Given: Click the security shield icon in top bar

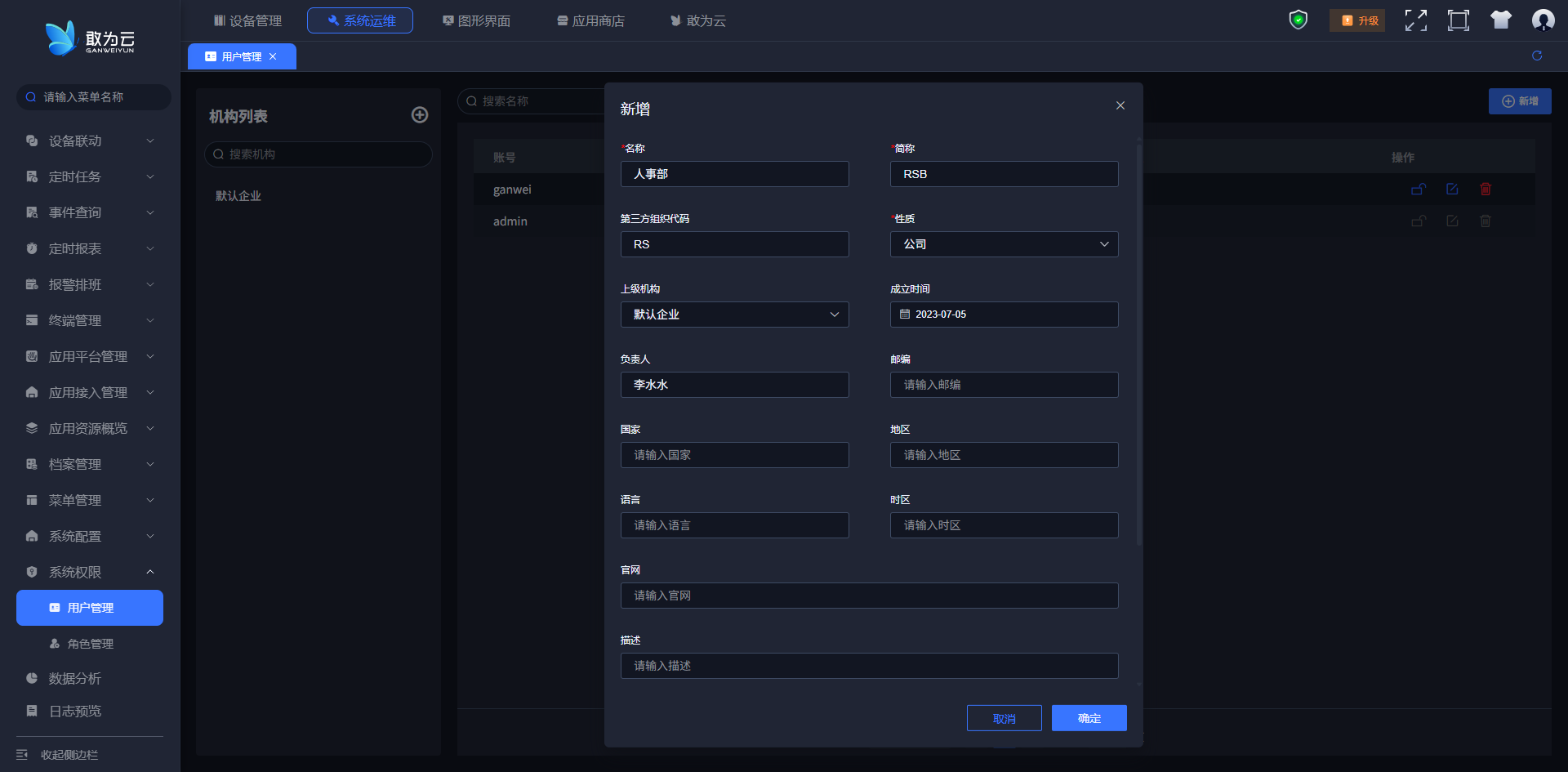Looking at the screenshot, I should pyautogui.click(x=1298, y=20).
